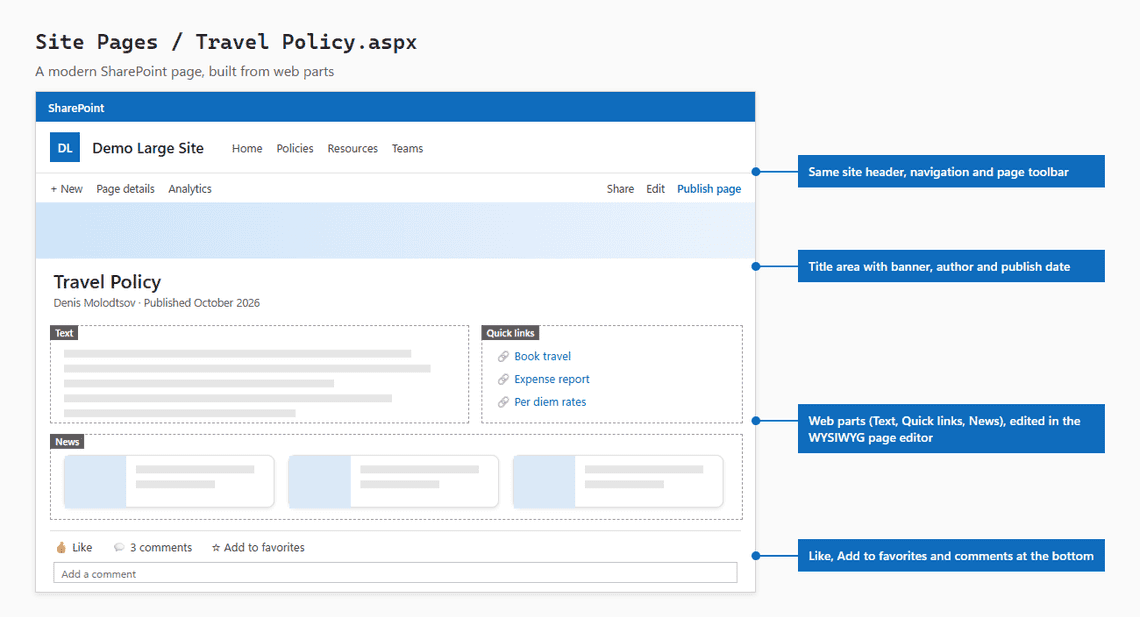Click Share in the page toolbar
This screenshot has width=1140, height=617.
click(x=620, y=189)
